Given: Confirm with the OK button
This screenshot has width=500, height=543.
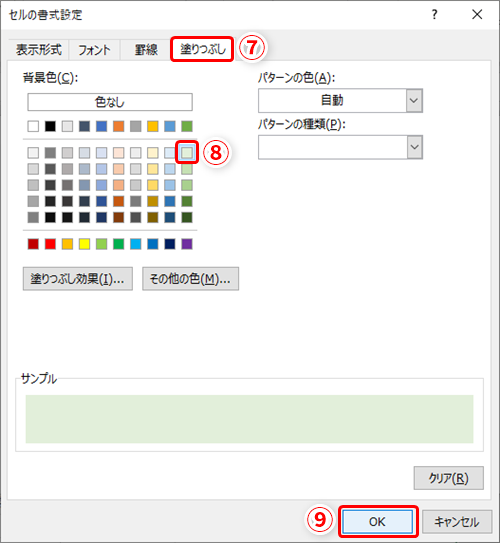Looking at the screenshot, I should coord(377,522).
